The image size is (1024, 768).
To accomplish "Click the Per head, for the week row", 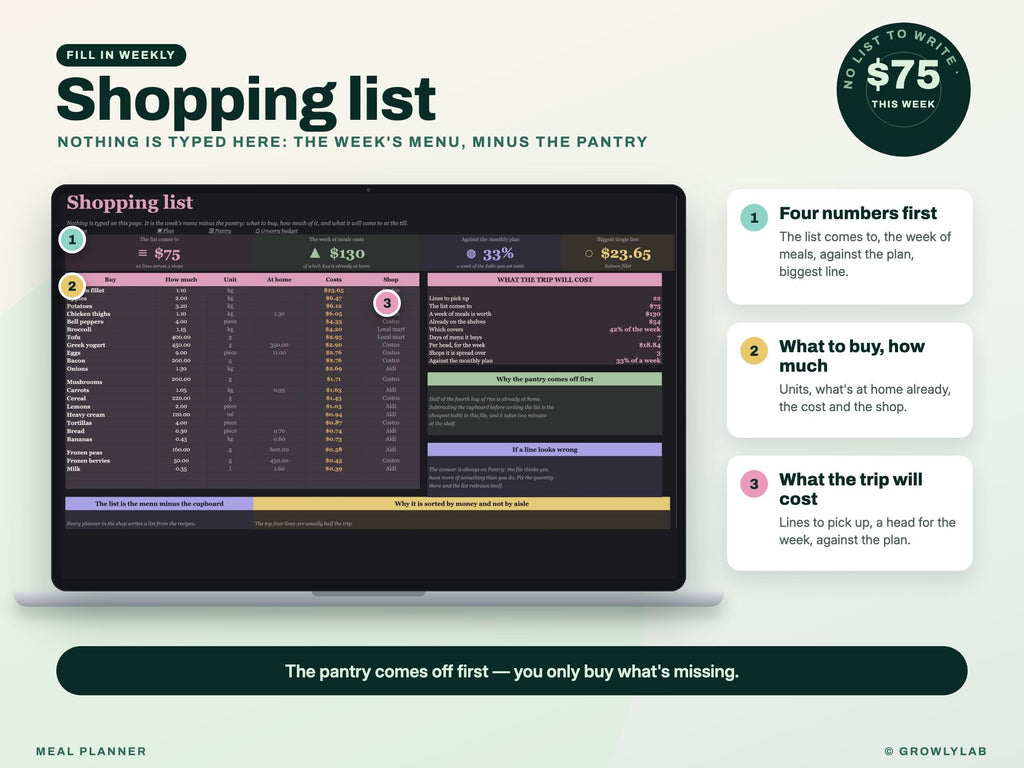I will [x=545, y=345].
